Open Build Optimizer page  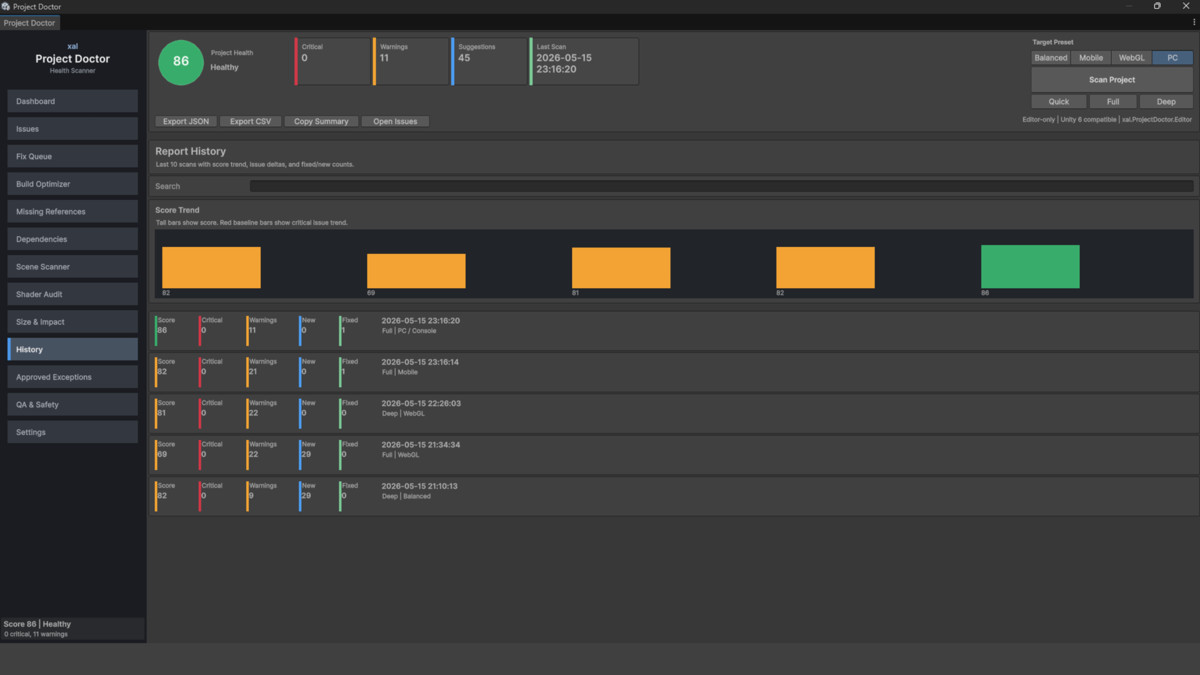tap(72, 184)
